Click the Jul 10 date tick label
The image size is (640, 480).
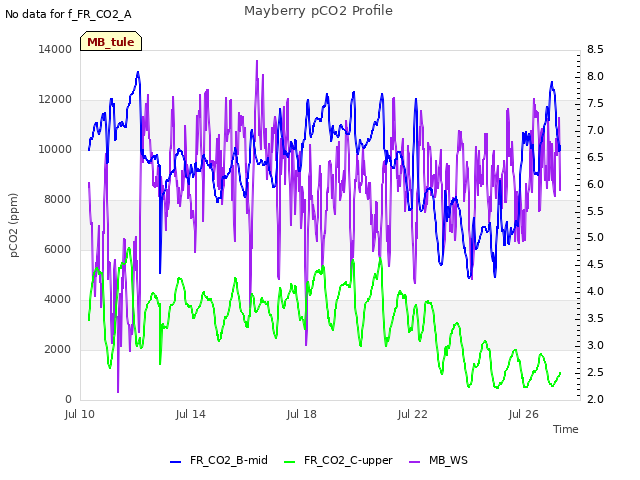[80, 414]
